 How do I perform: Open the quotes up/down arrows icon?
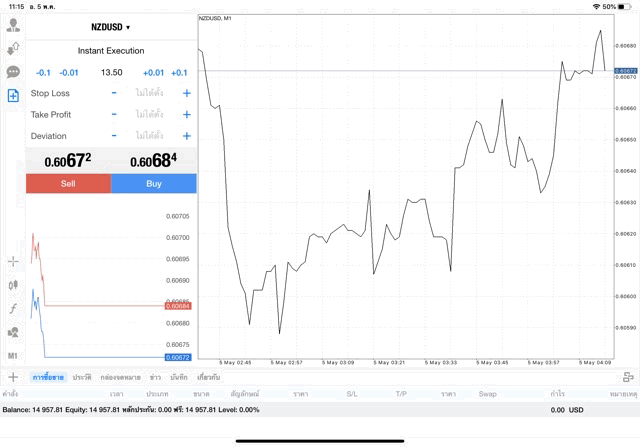point(13,48)
